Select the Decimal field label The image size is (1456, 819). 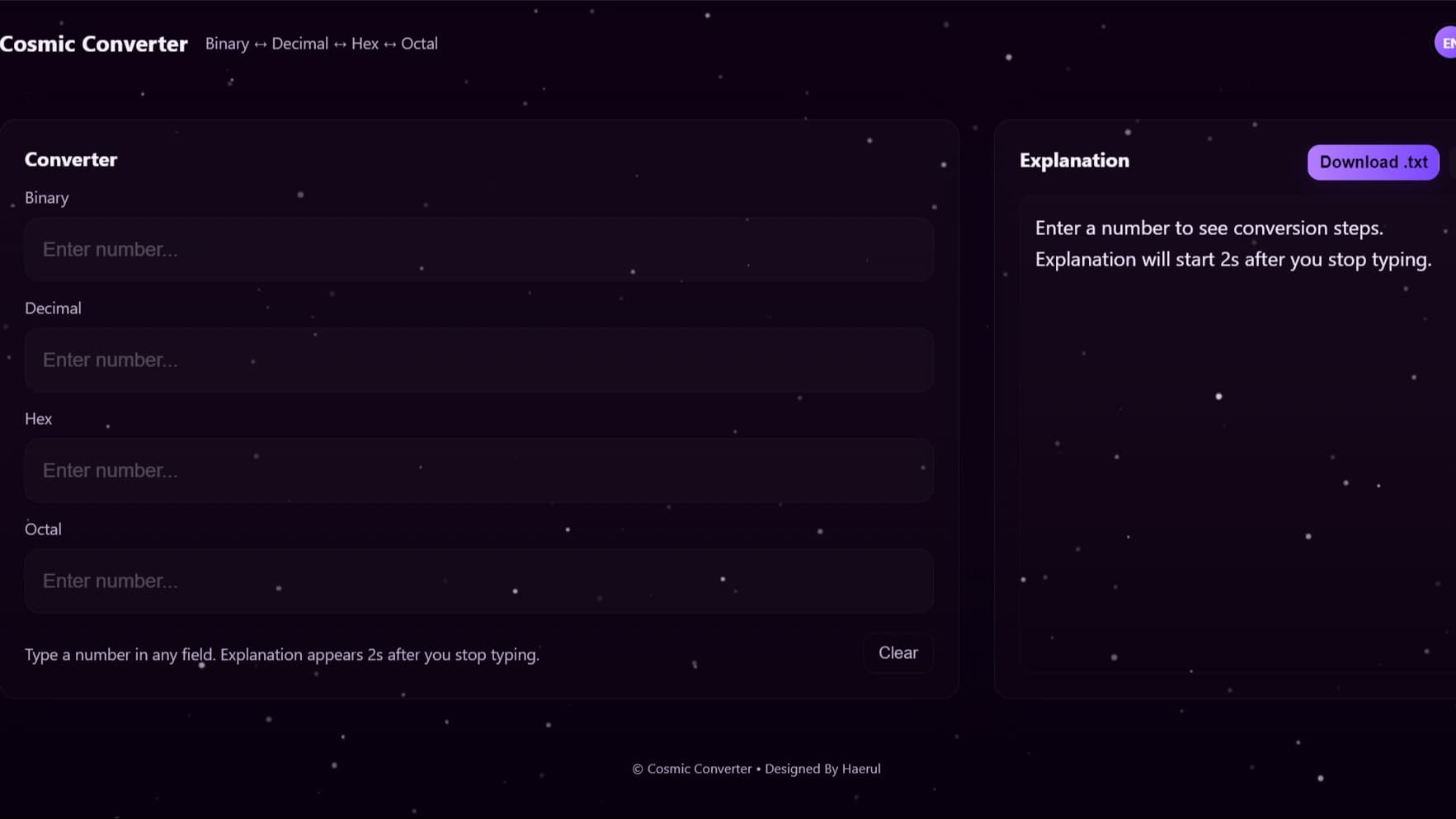[53, 308]
